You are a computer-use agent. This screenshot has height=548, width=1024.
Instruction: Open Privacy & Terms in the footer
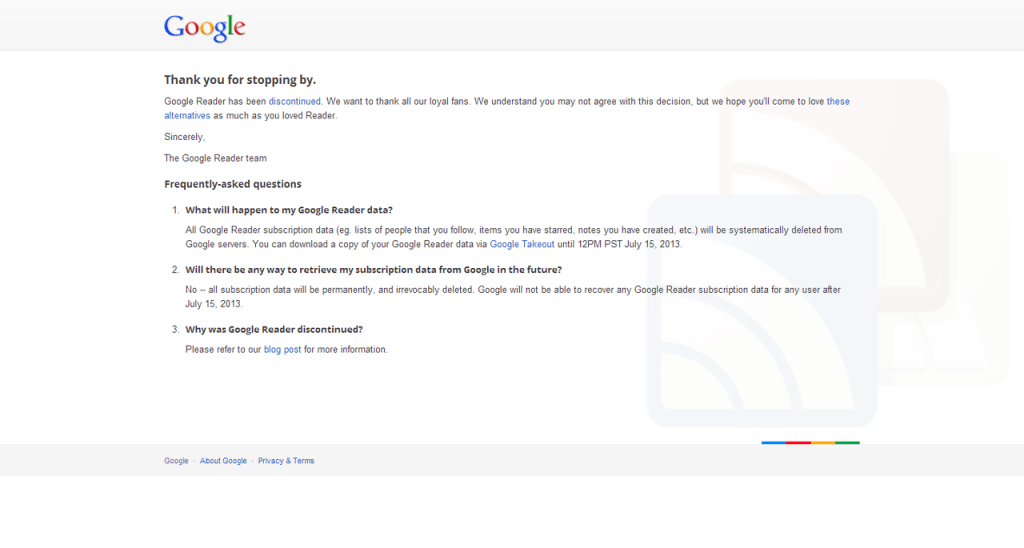(286, 461)
